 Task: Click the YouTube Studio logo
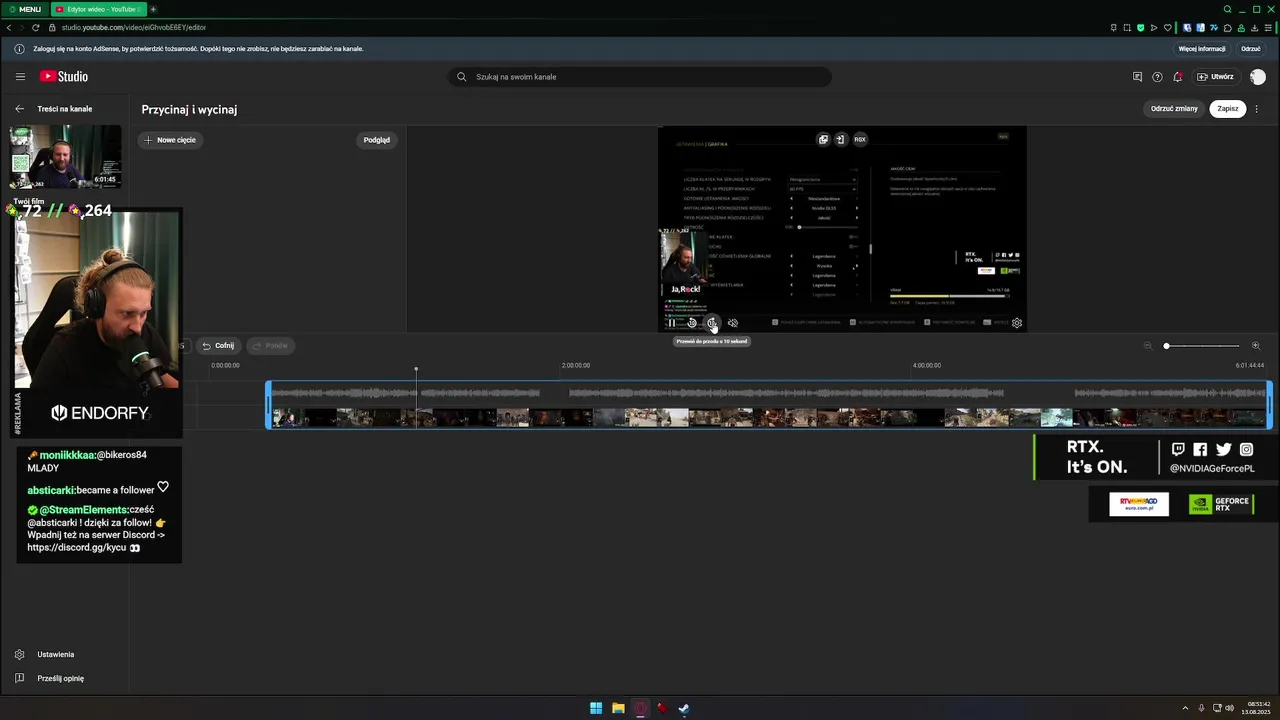64,77
